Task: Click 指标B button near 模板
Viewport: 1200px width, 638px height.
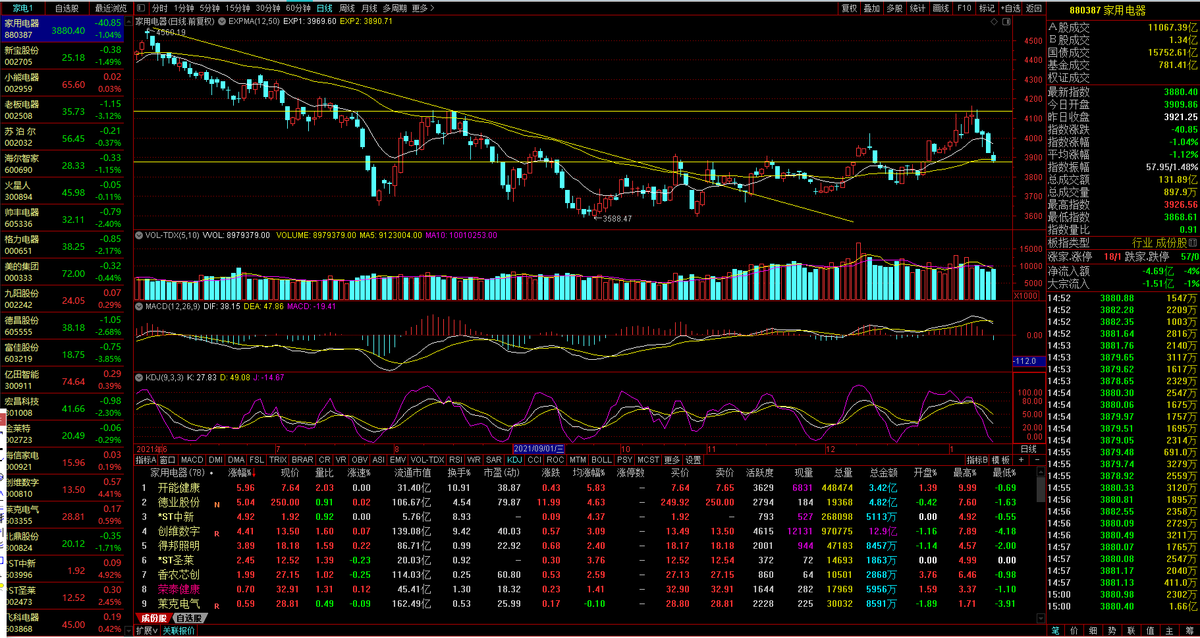Action: (x=976, y=460)
